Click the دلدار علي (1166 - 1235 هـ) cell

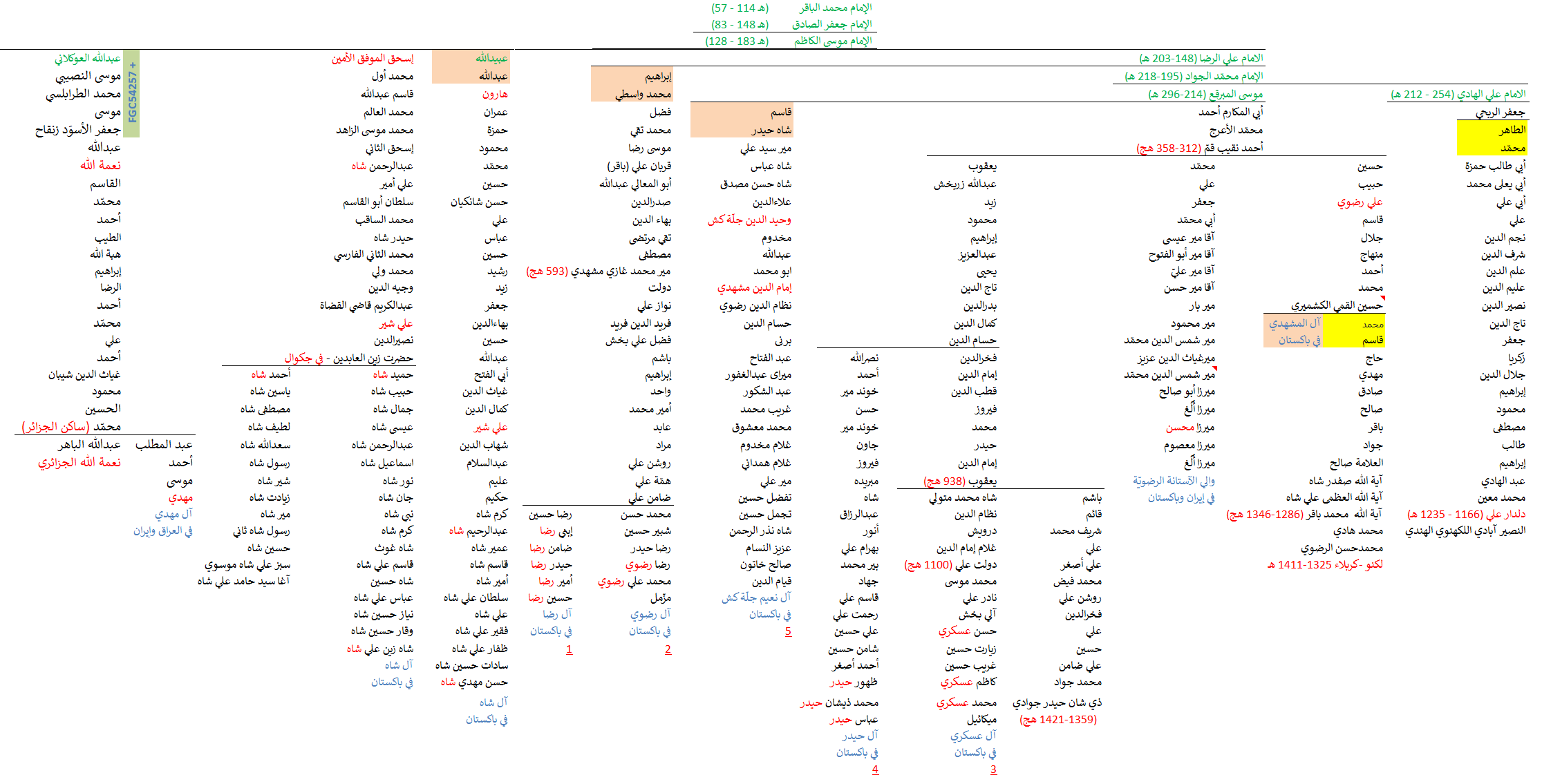click(x=1466, y=514)
